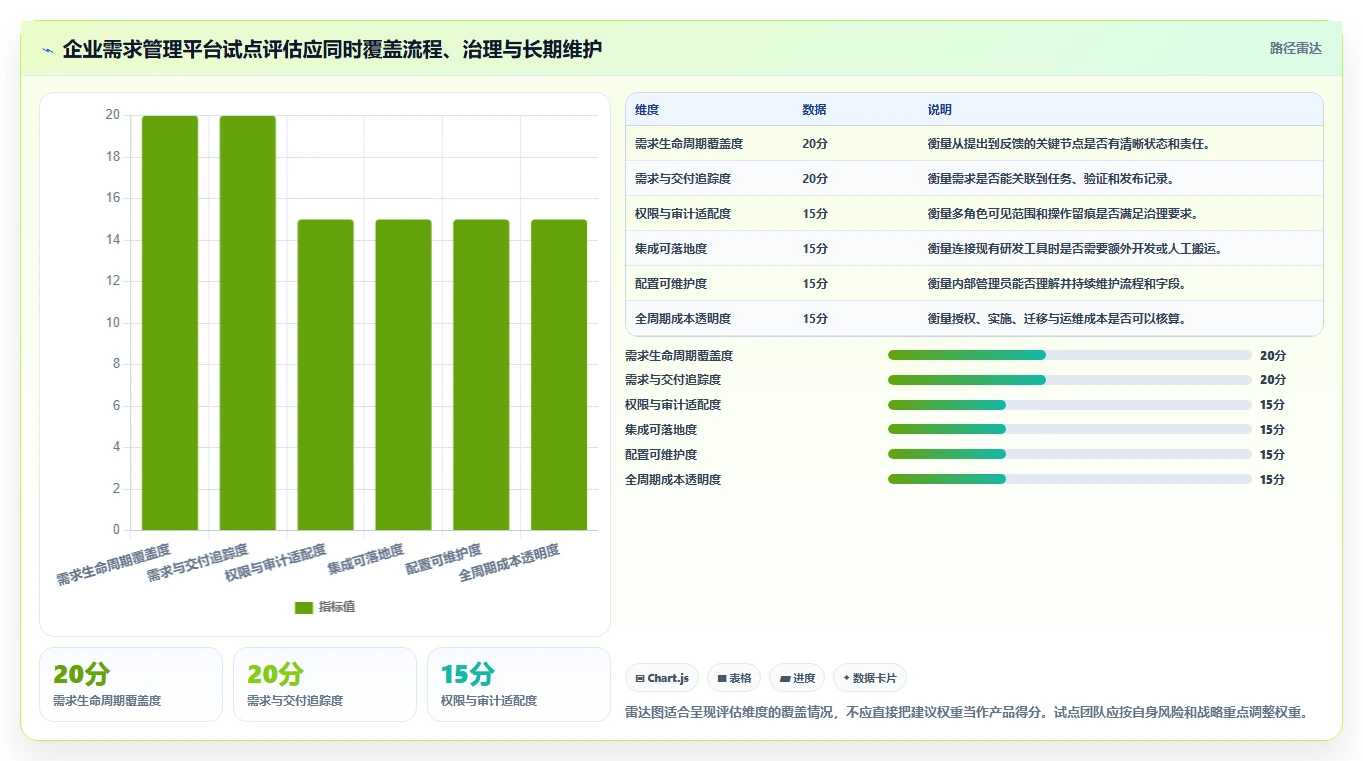Open the 15分 权限与审计适配度 data card

tap(519, 685)
